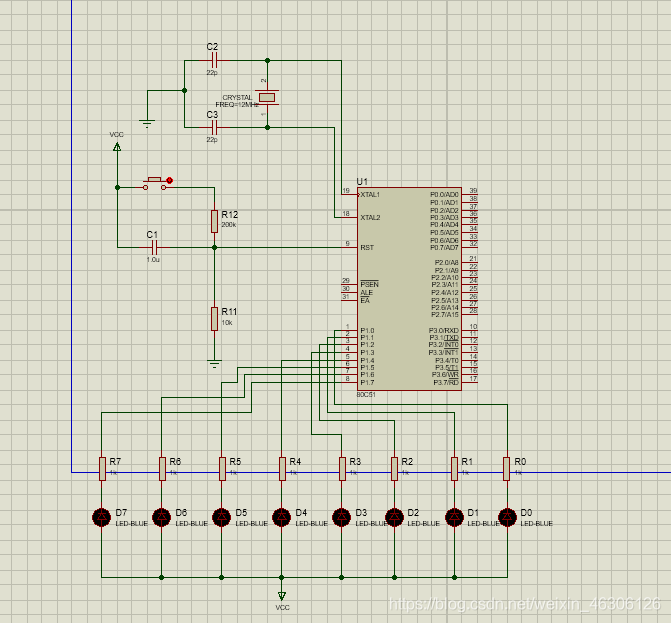Select resistor R11 symbol

[214, 319]
